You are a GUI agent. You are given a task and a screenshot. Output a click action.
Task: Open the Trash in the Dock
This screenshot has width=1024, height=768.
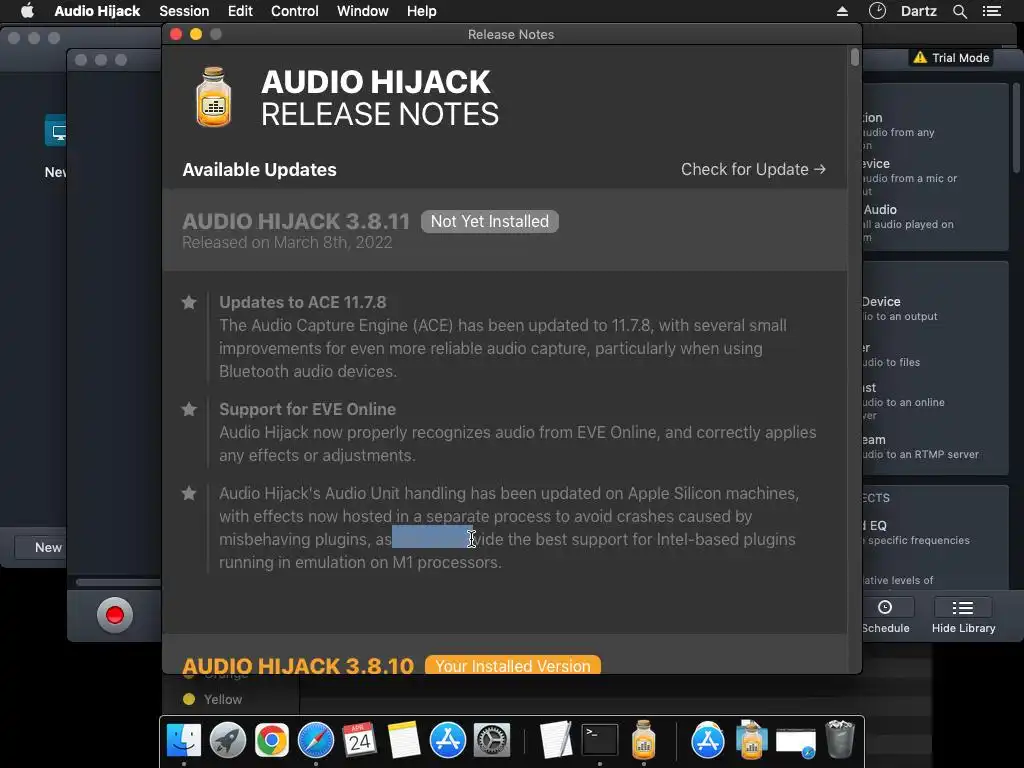[840, 739]
